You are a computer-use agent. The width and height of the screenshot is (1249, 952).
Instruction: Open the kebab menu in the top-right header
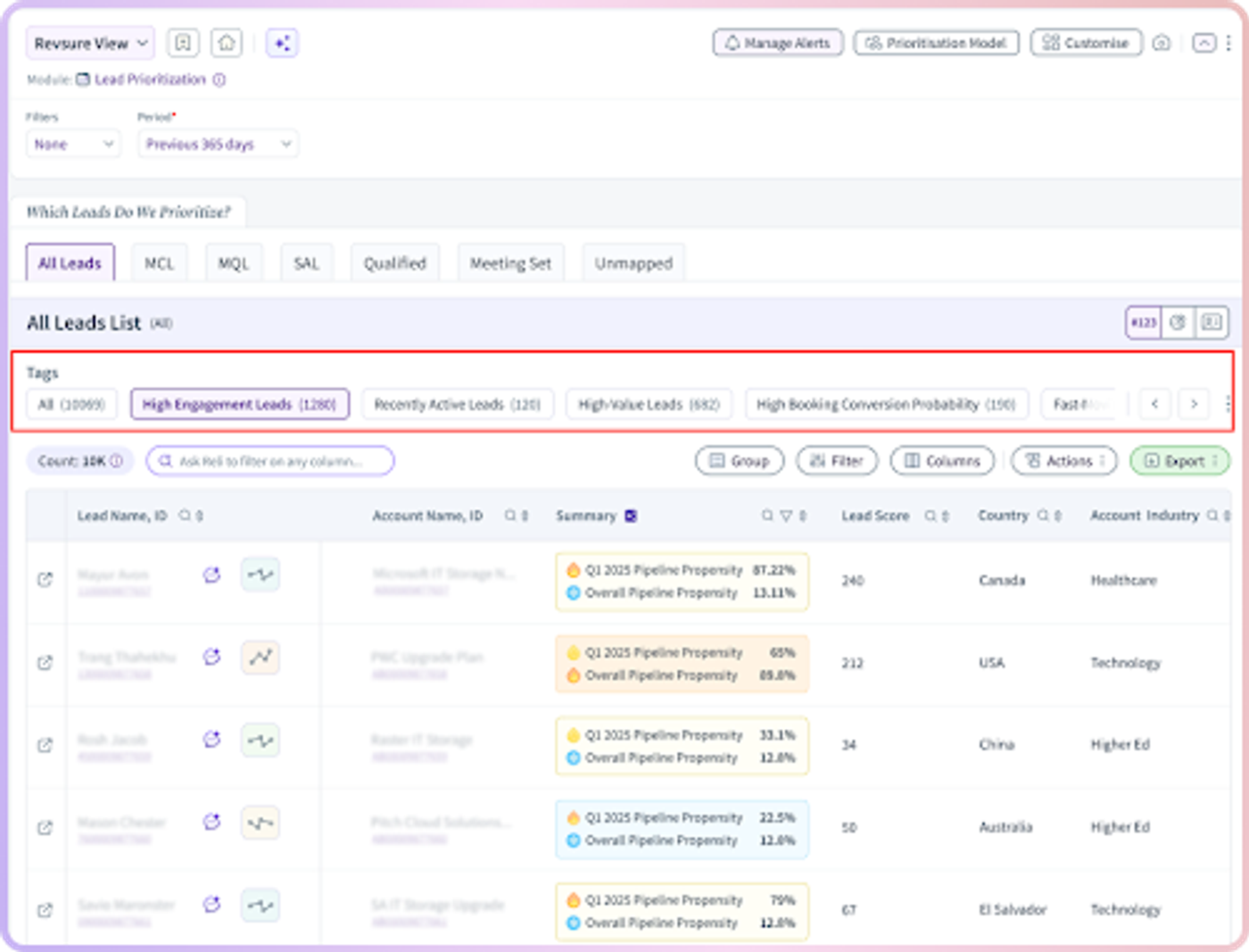pyautogui.click(x=1228, y=43)
